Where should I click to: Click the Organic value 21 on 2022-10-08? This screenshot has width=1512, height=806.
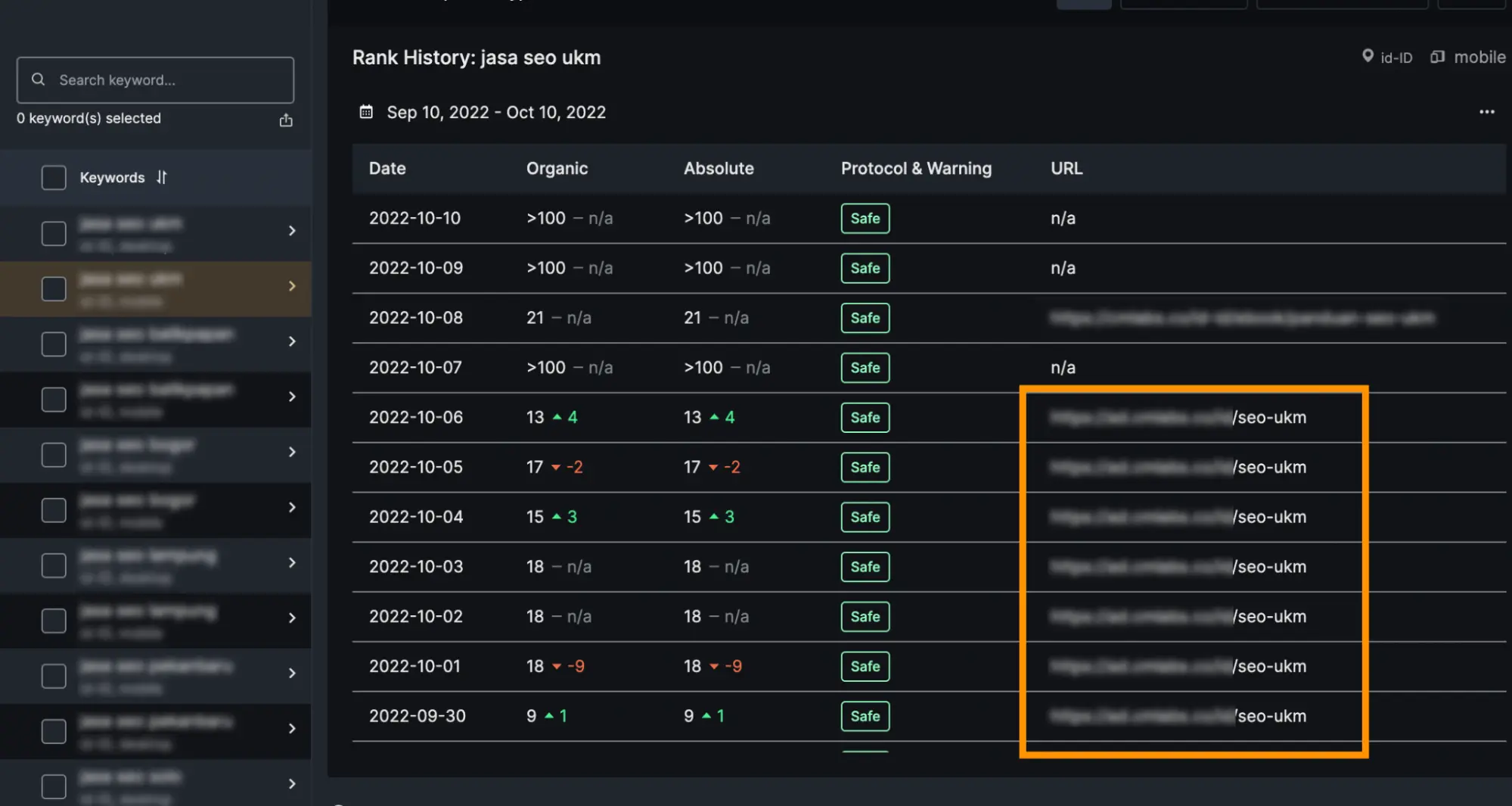point(535,318)
